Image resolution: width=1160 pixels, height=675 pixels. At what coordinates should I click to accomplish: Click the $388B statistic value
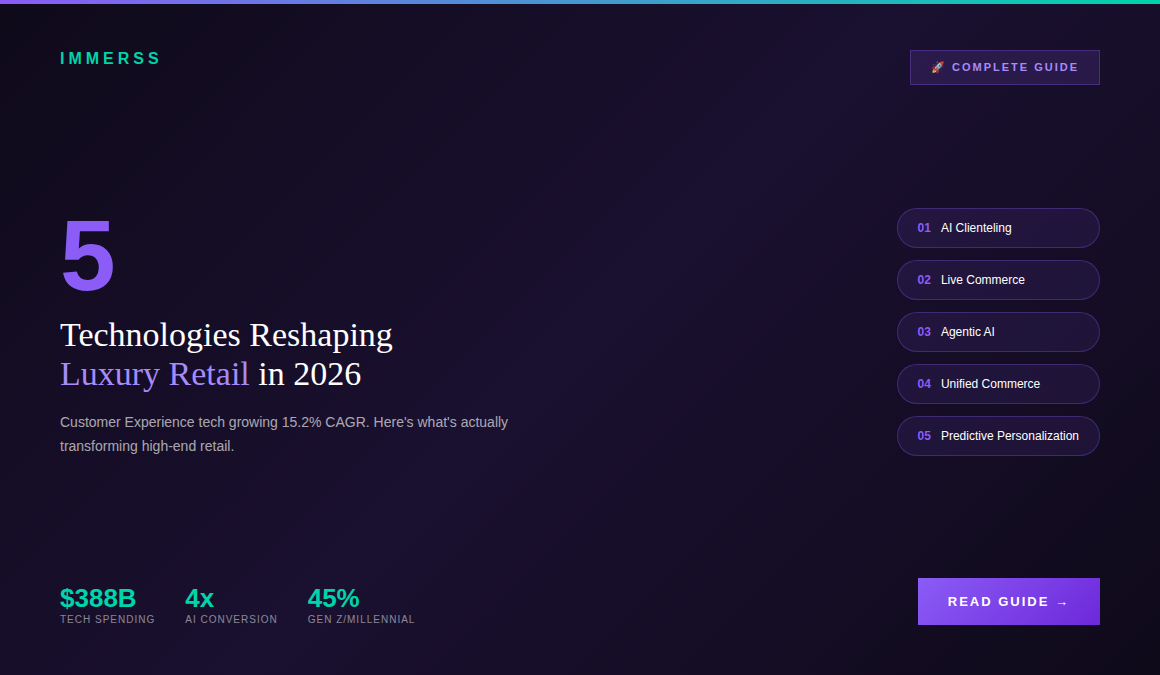(x=98, y=598)
